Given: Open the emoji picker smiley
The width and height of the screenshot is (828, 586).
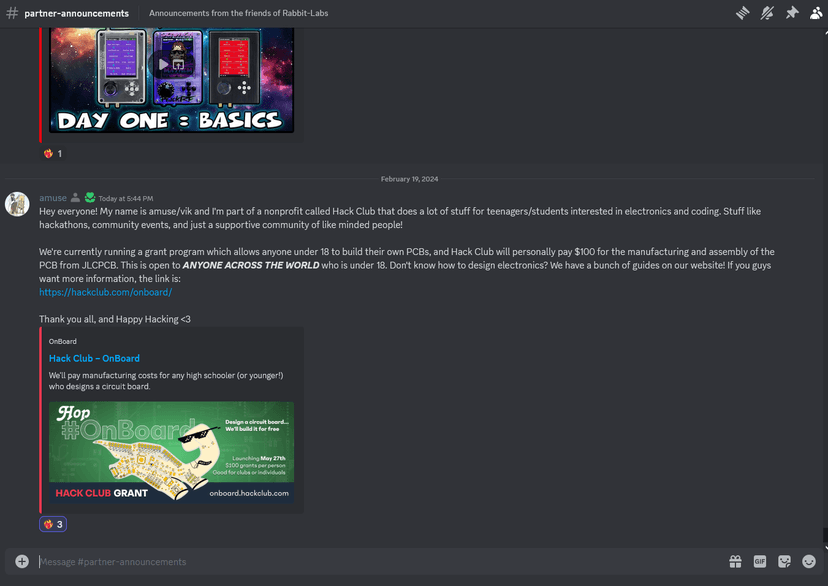Looking at the screenshot, I should click(808, 561).
